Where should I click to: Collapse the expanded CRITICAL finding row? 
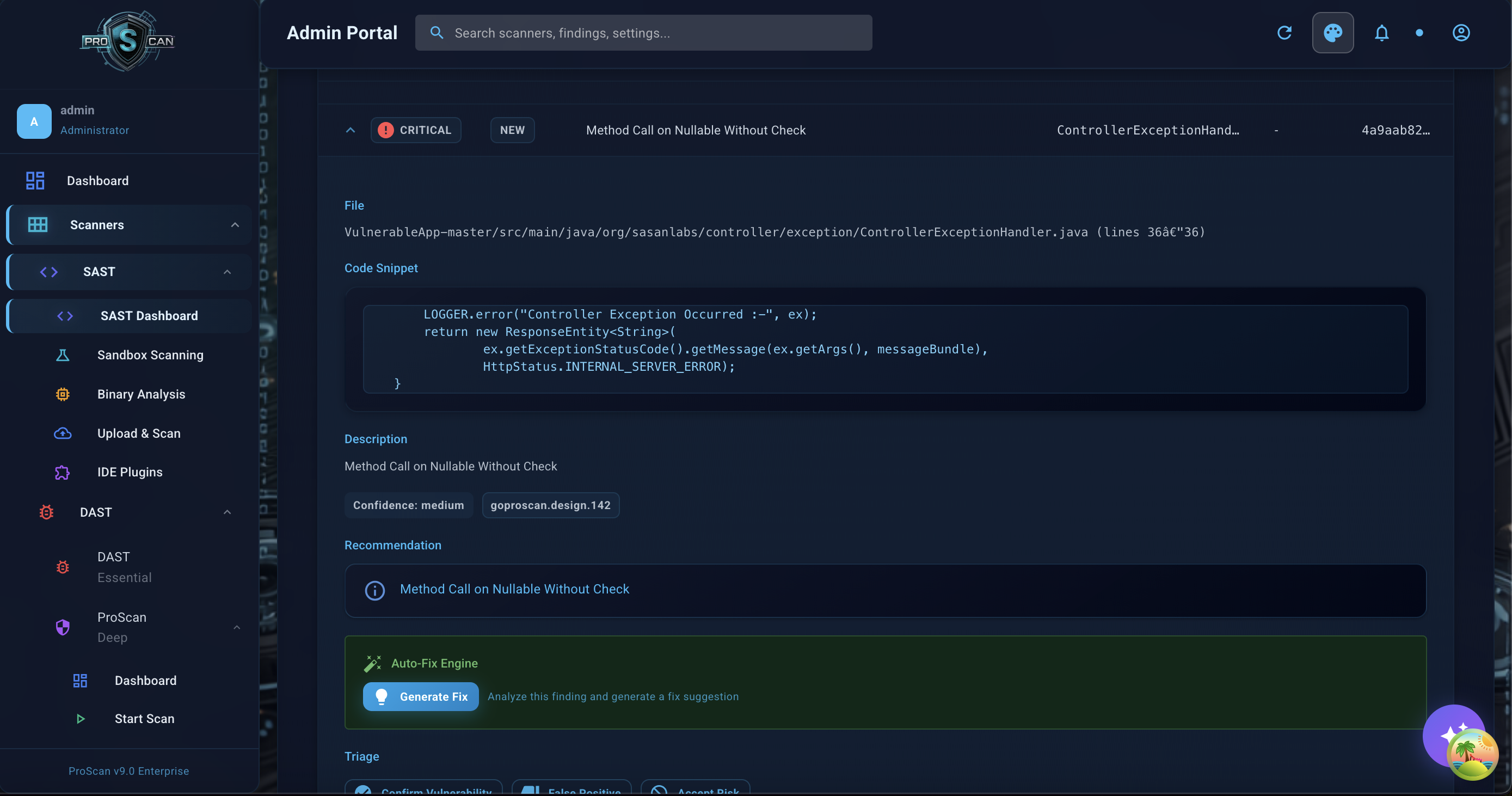click(x=351, y=130)
